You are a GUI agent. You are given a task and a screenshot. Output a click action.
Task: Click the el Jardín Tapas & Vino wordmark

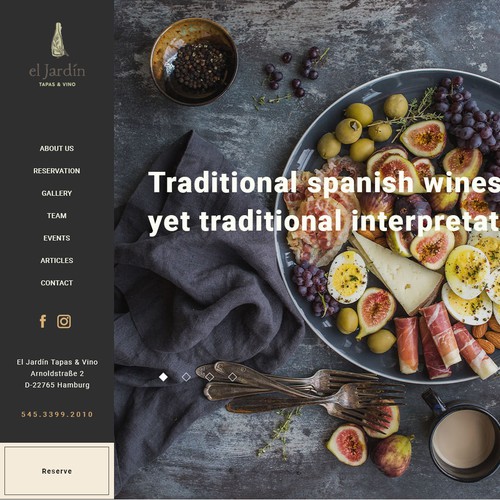point(57,75)
